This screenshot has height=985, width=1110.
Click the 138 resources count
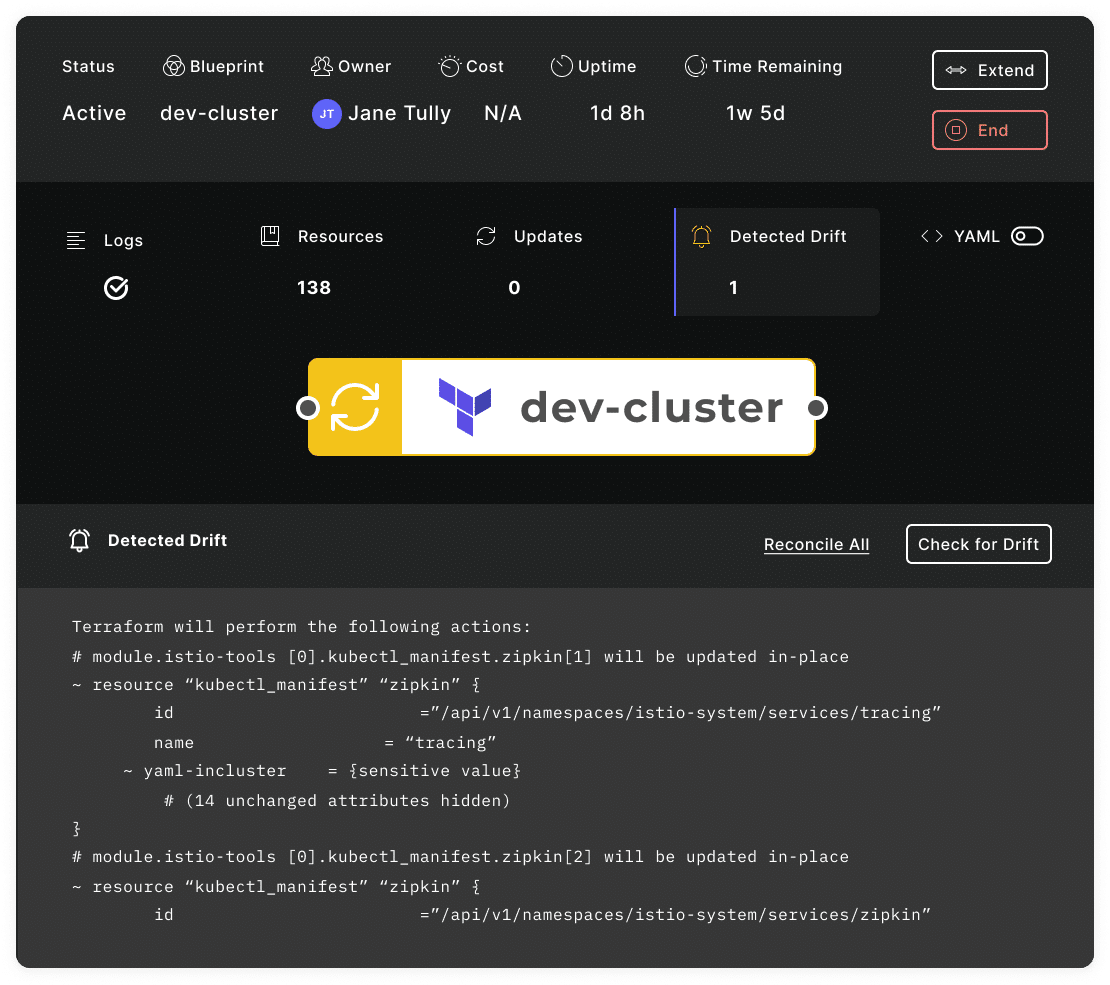(x=314, y=287)
